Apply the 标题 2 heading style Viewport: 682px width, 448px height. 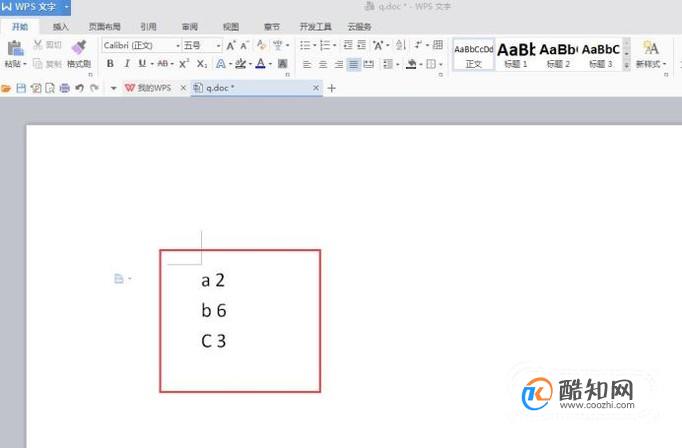558,55
